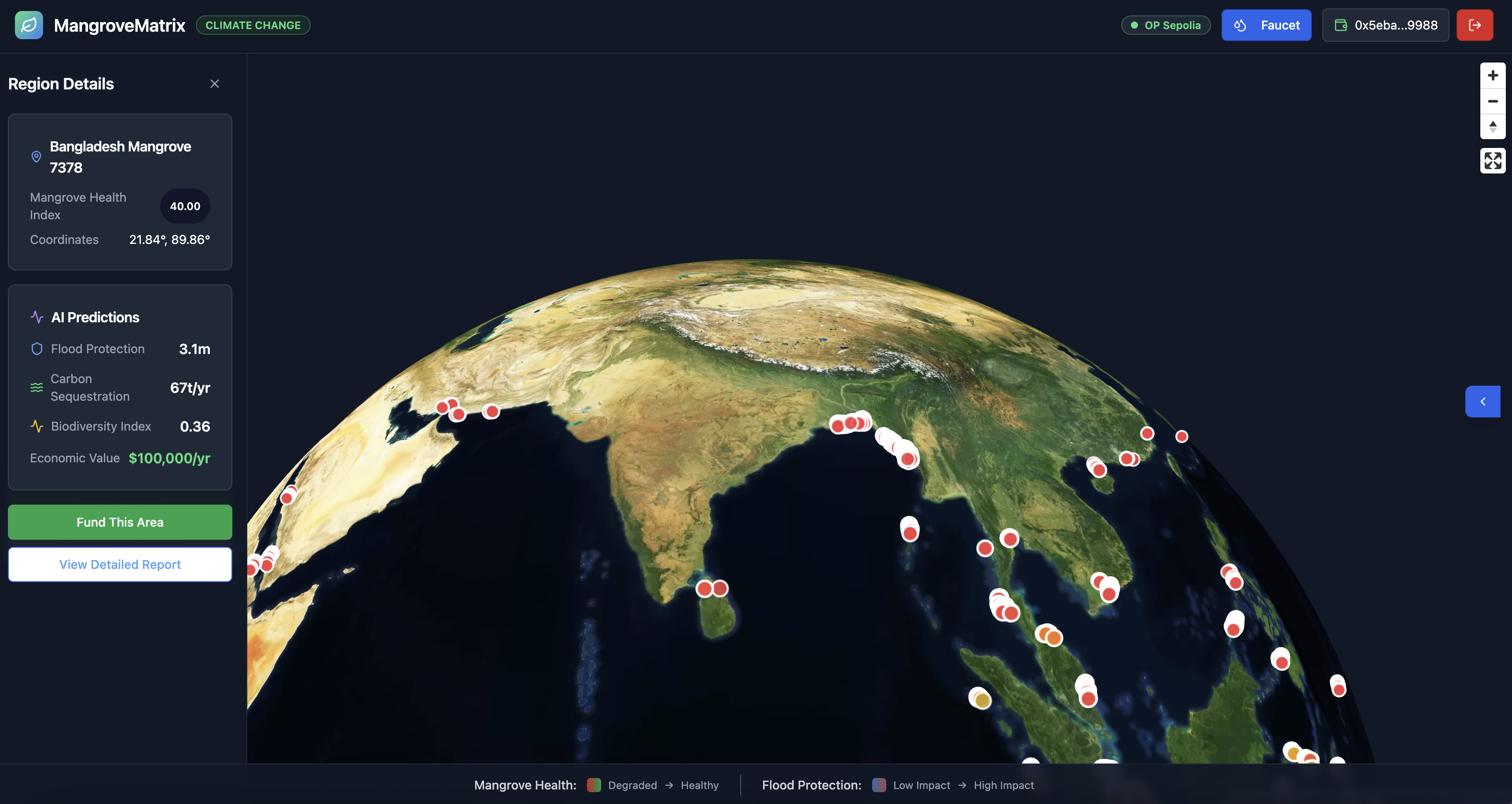Screen dimensions: 1512x804
Task: Click the CLIMATE CHANGE tag
Action: click(253, 25)
